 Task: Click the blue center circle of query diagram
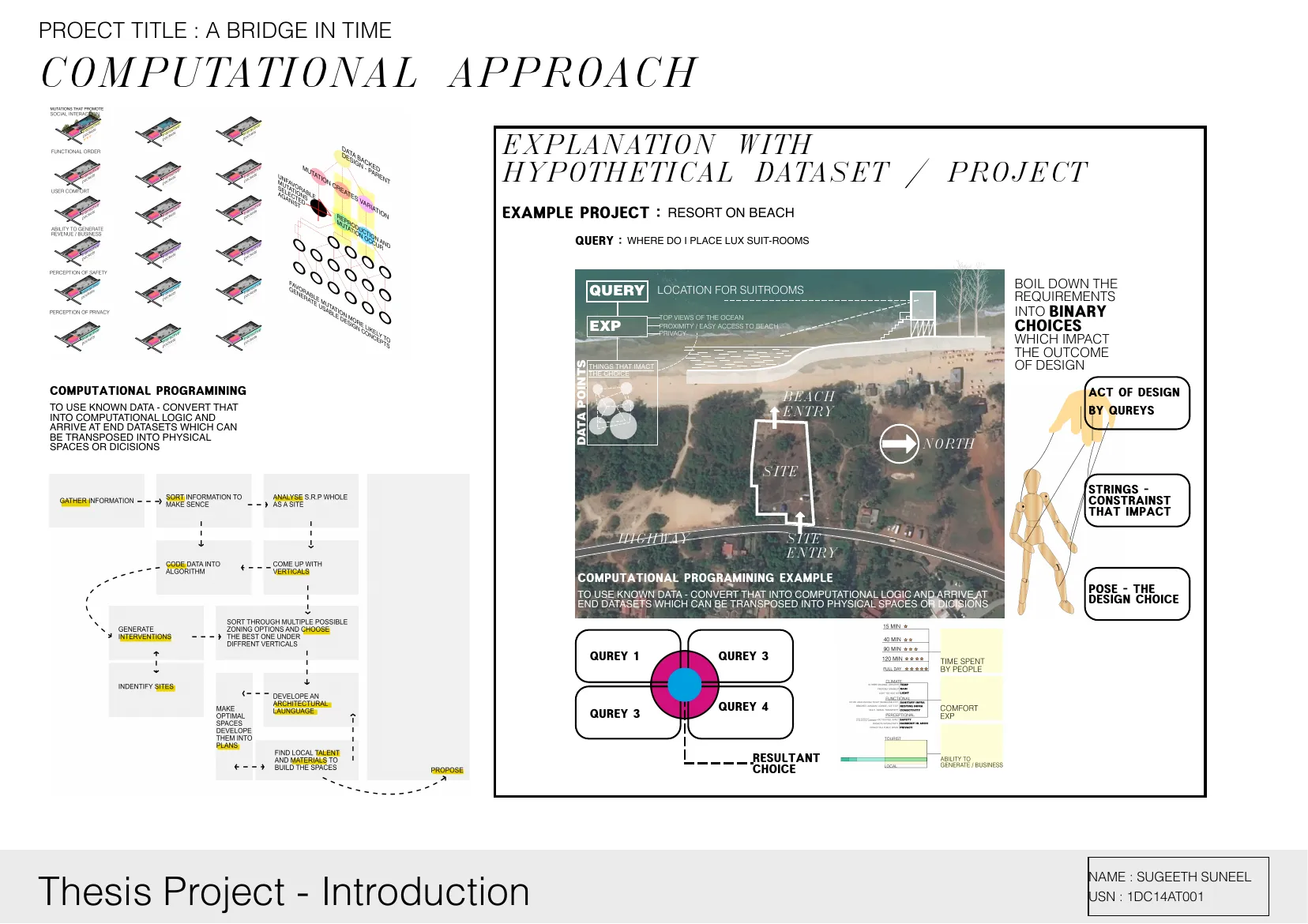684,685
